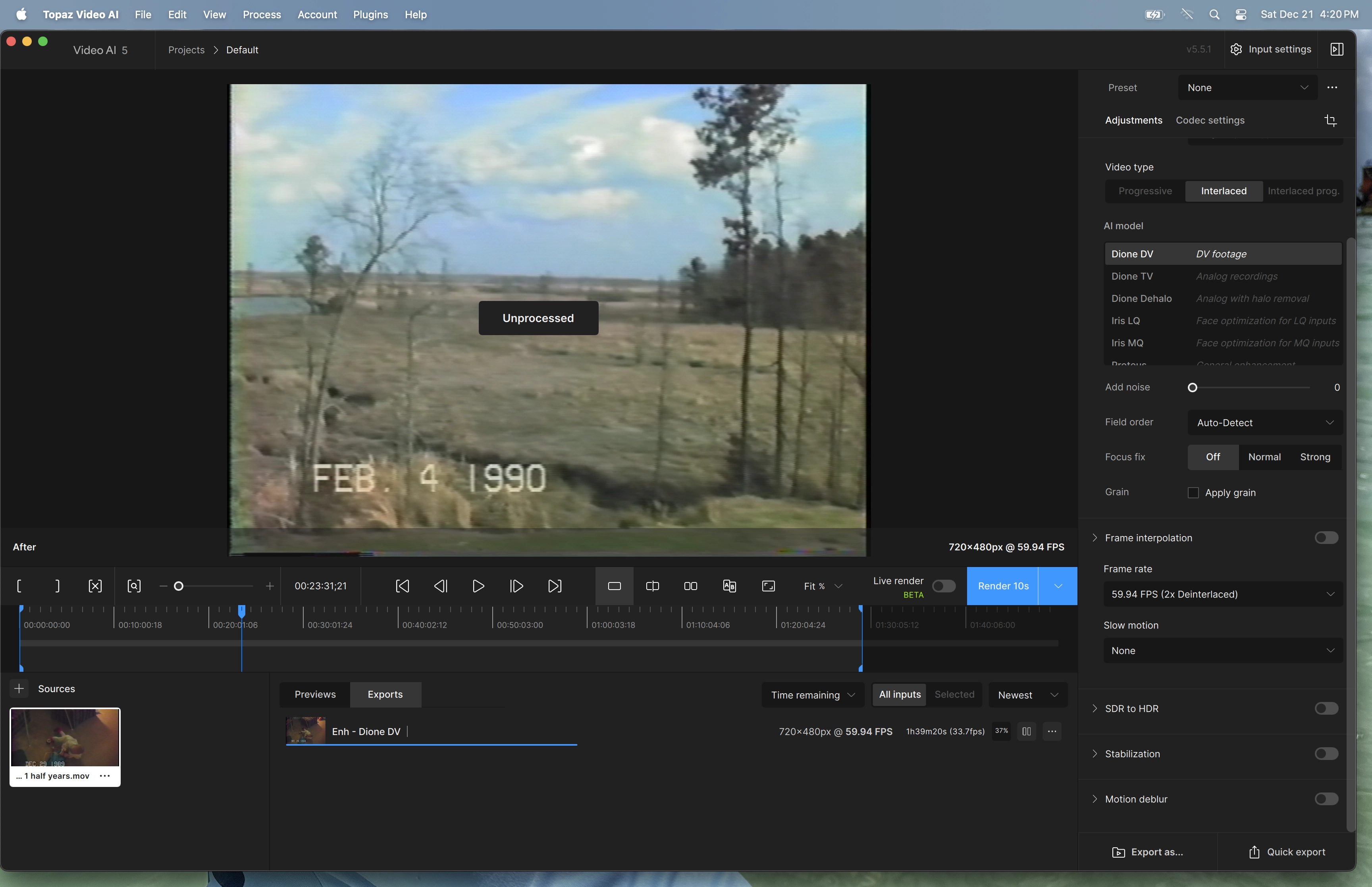Click the split-view comparison icon

click(652, 586)
